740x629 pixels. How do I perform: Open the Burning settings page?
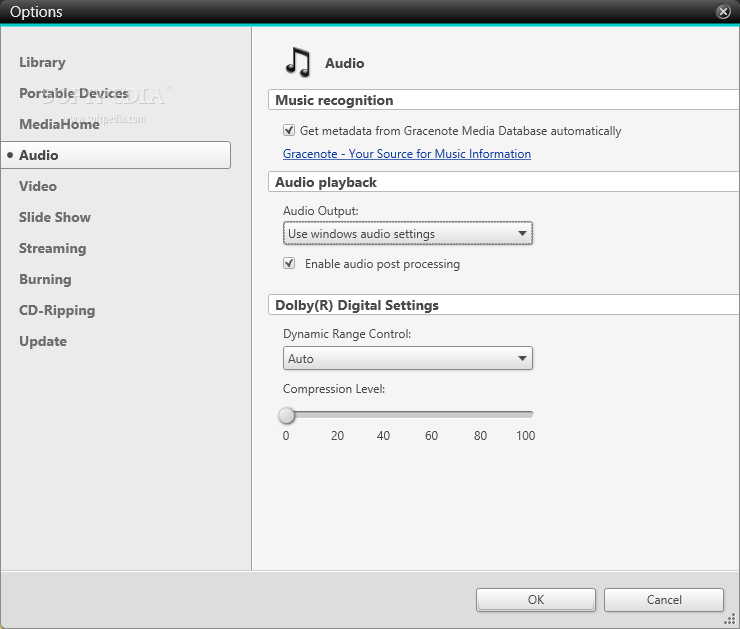45,279
